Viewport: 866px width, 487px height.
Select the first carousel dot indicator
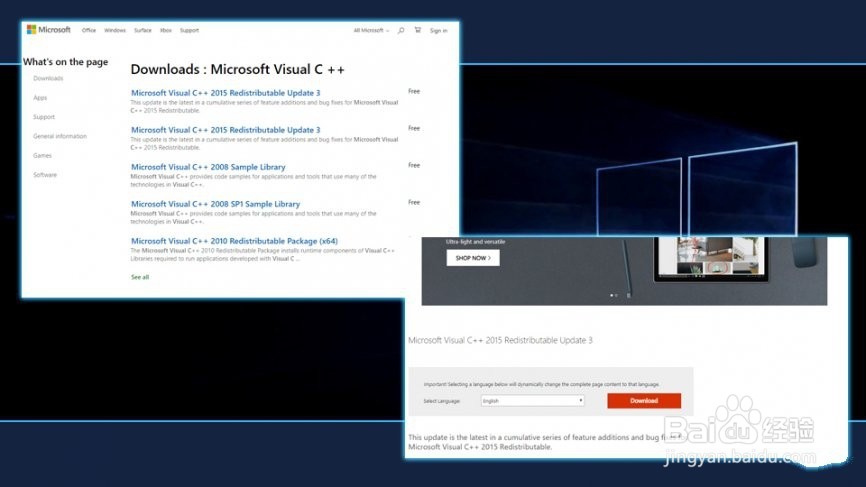tap(611, 295)
